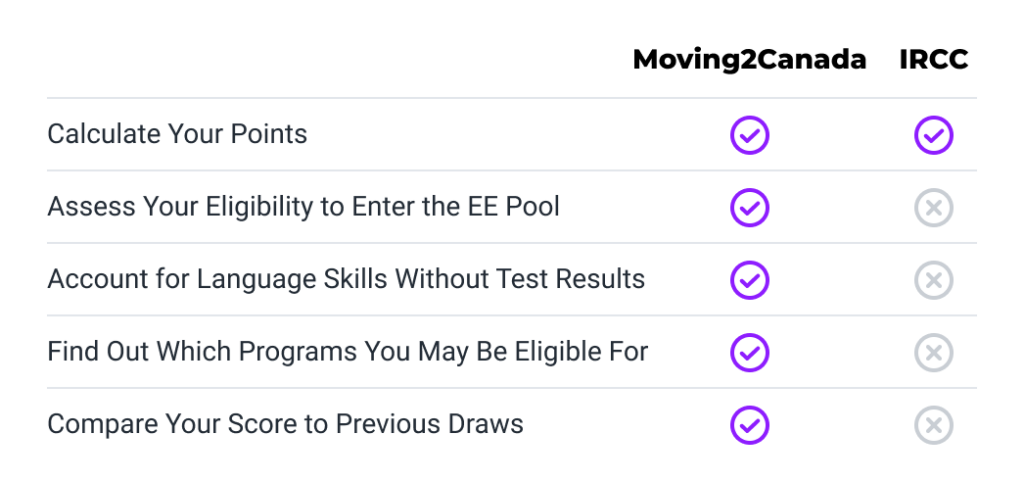Click Moving2Canada checkmark for Calculate Your Points
The image size is (1024, 482).
click(x=749, y=135)
